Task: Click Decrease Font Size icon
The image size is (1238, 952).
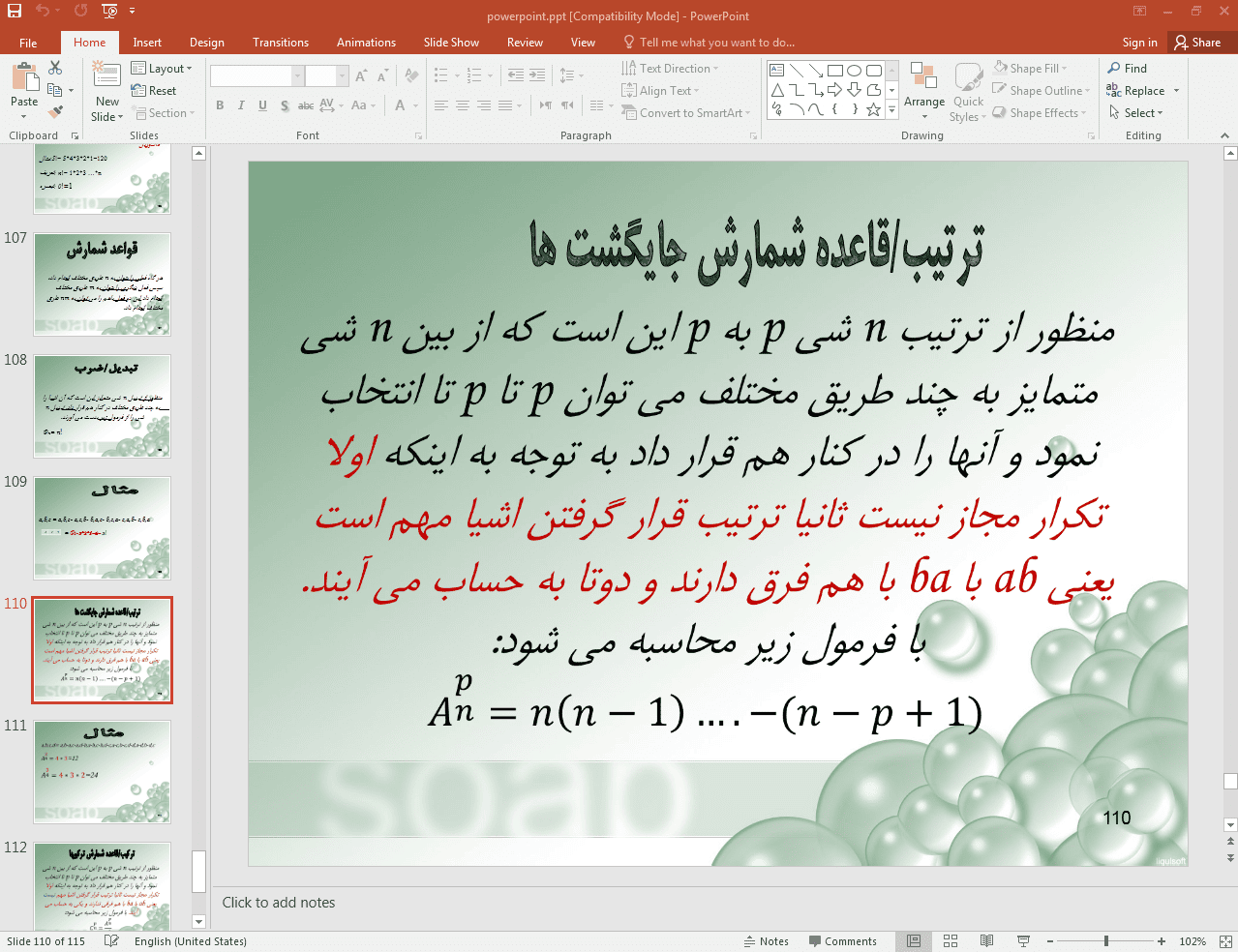Action: point(382,75)
